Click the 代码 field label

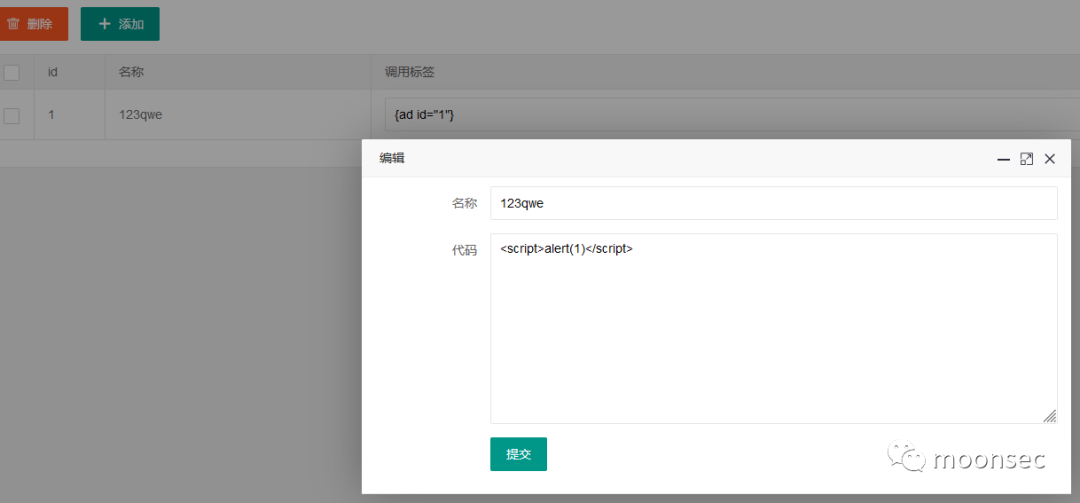[x=464, y=250]
